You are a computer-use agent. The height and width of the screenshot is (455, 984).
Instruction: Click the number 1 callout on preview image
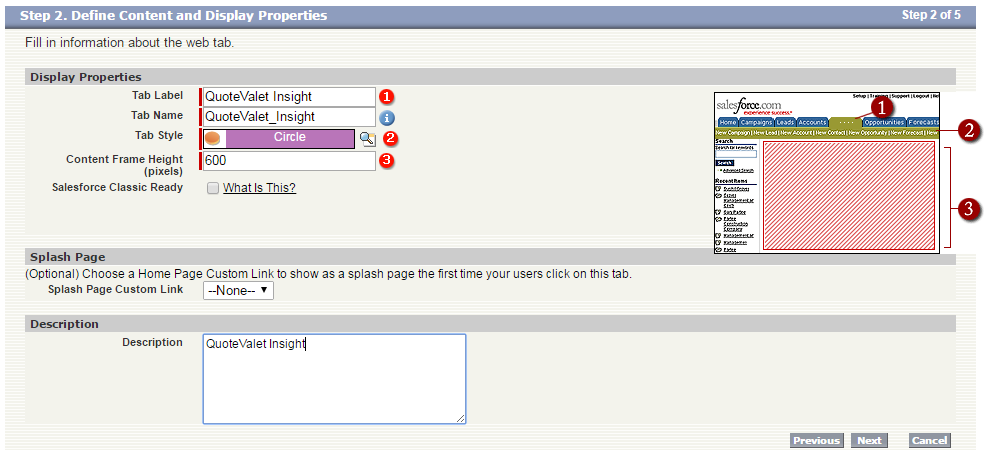(880, 105)
